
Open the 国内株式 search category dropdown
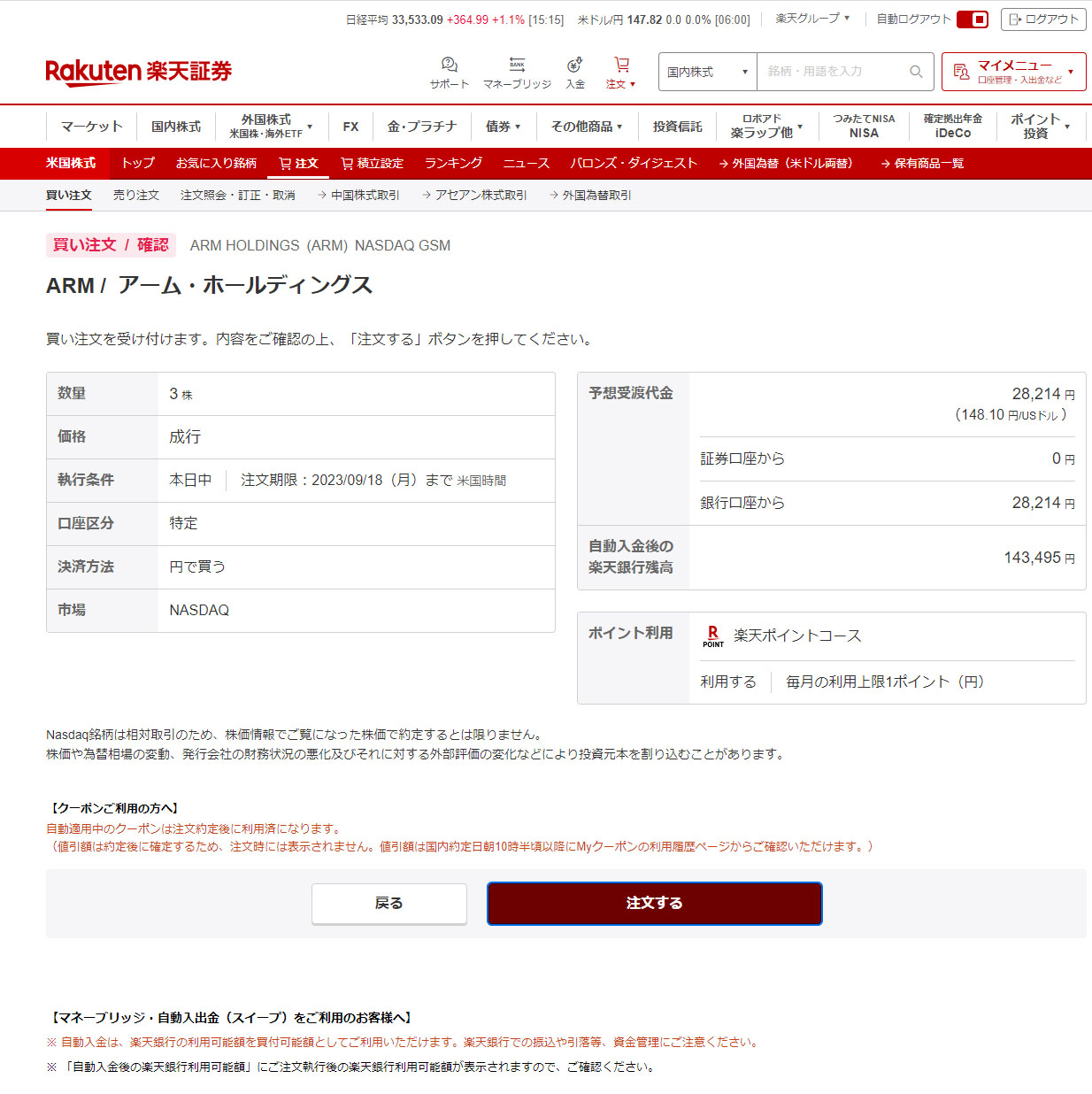tap(707, 72)
